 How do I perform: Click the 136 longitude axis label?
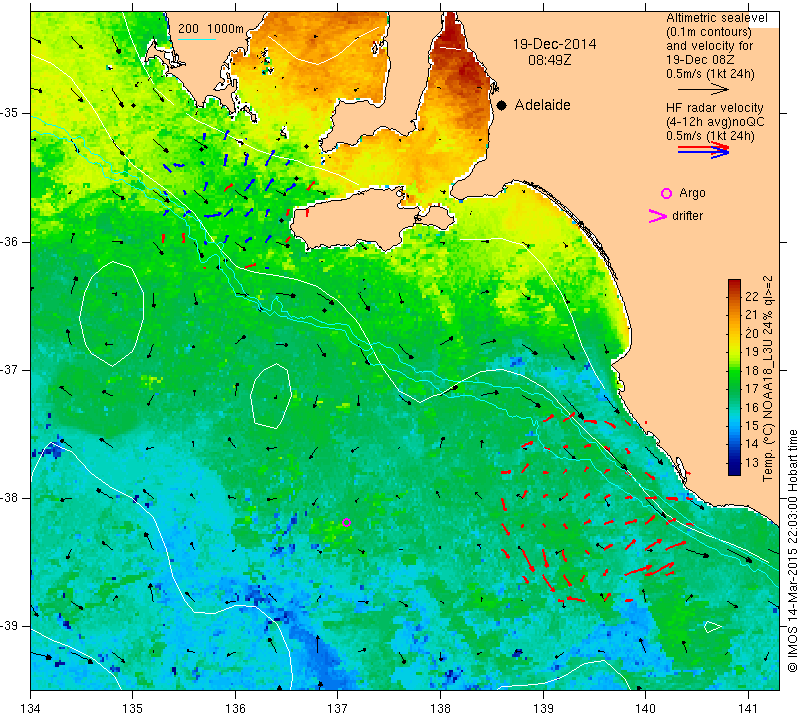point(235,709)
